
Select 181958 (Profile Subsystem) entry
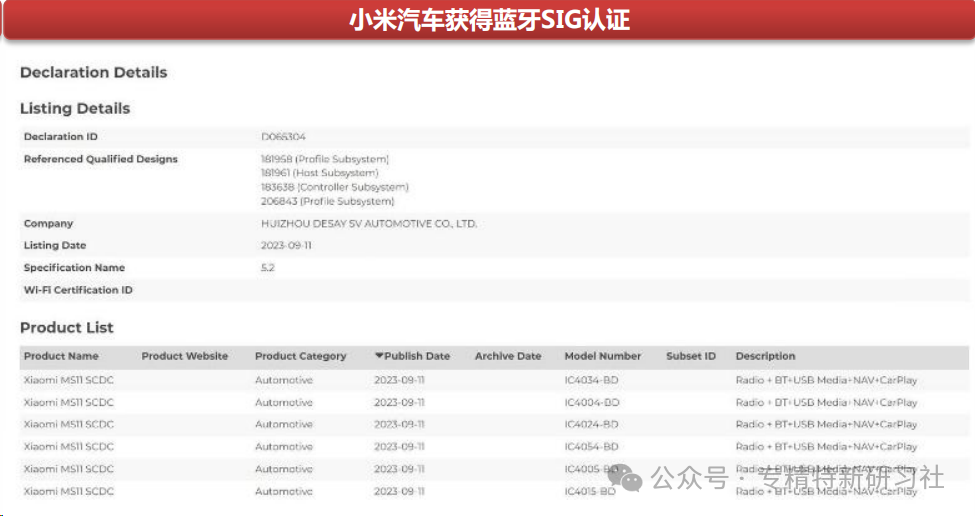point(325,159)
